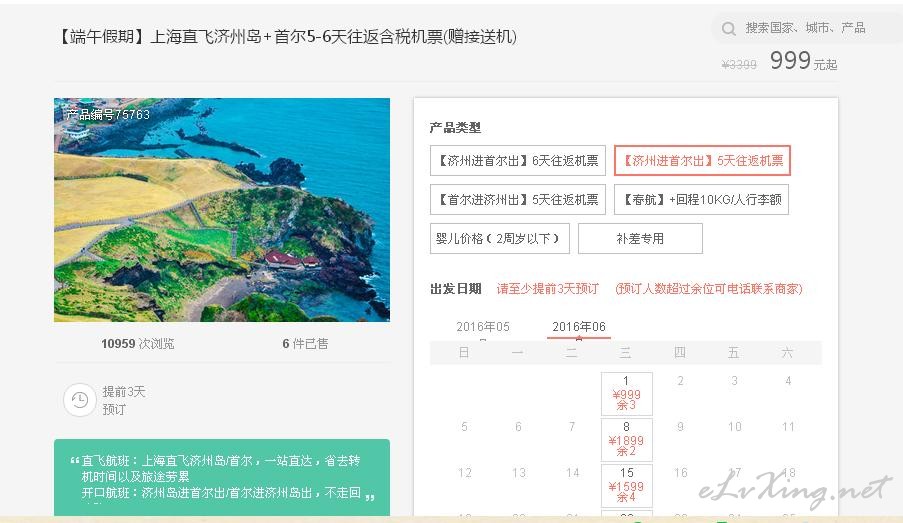Open the Jeju island product photo

[x=222, y=210]
